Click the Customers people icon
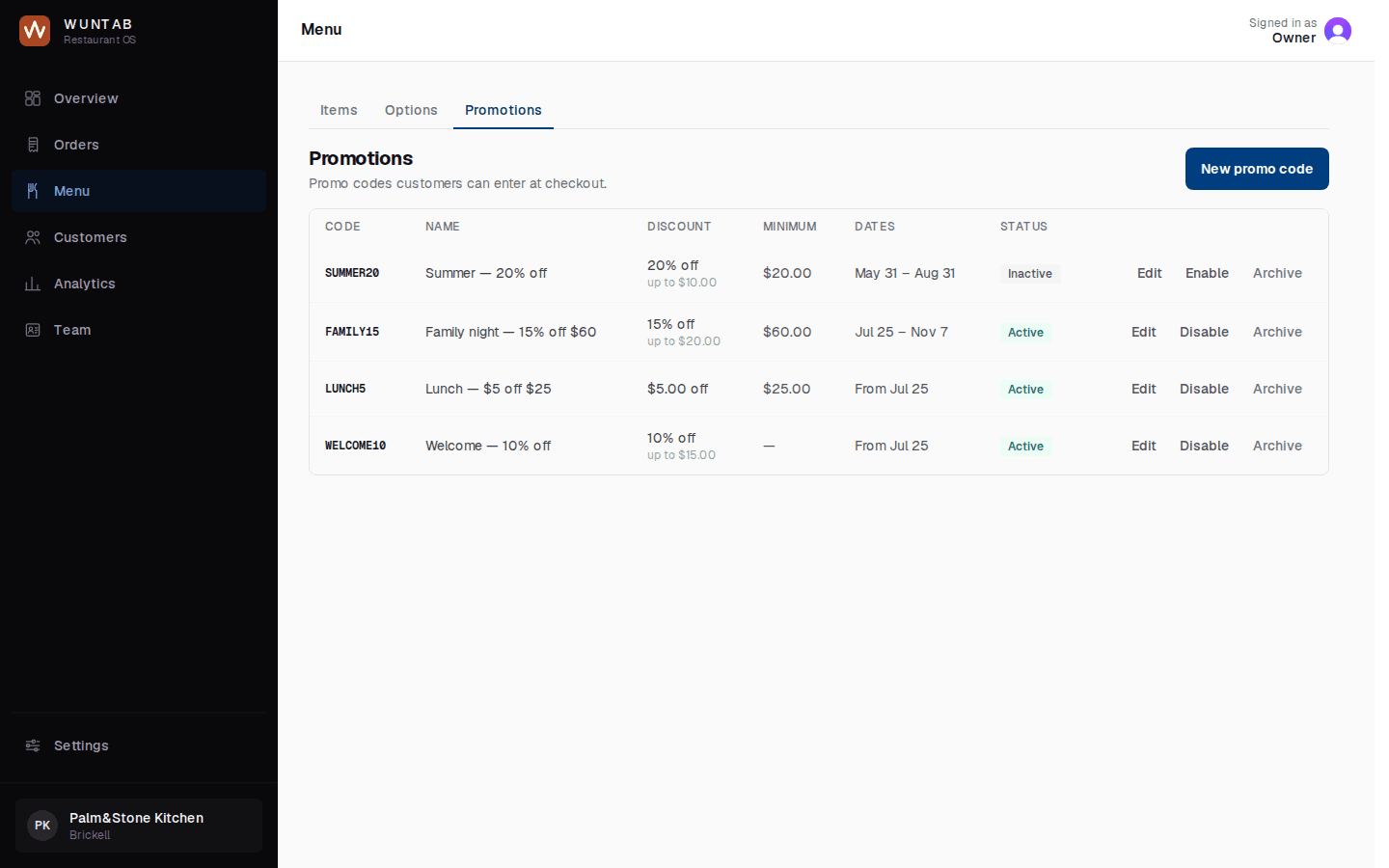 tap(33, 237)
